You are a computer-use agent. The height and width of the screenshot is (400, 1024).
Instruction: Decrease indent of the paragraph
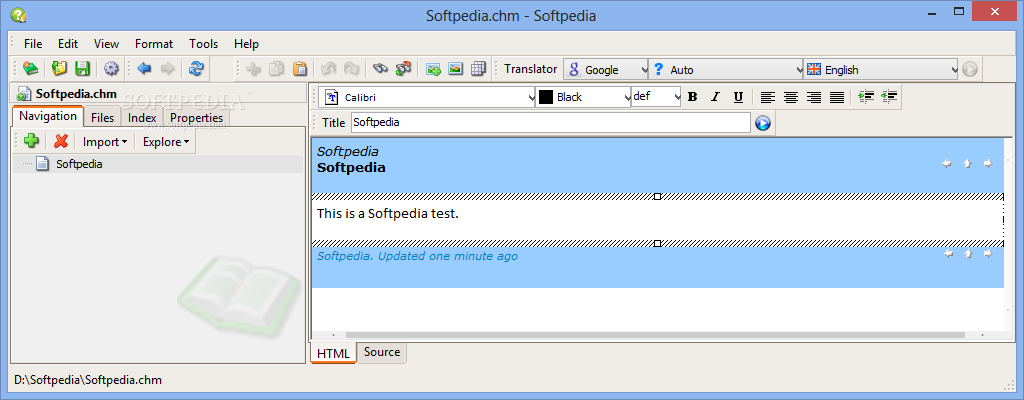(x=888, y=97)
